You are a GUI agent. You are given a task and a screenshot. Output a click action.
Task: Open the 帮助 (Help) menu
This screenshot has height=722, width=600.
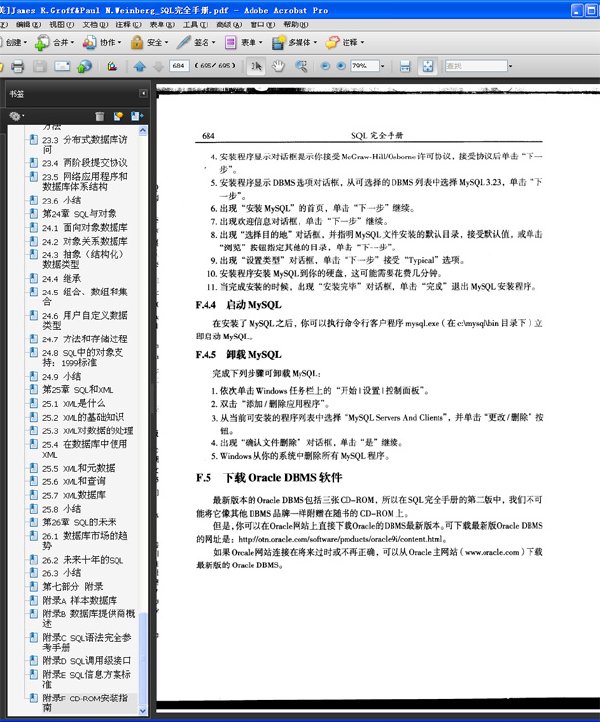[x=296, y=24]
